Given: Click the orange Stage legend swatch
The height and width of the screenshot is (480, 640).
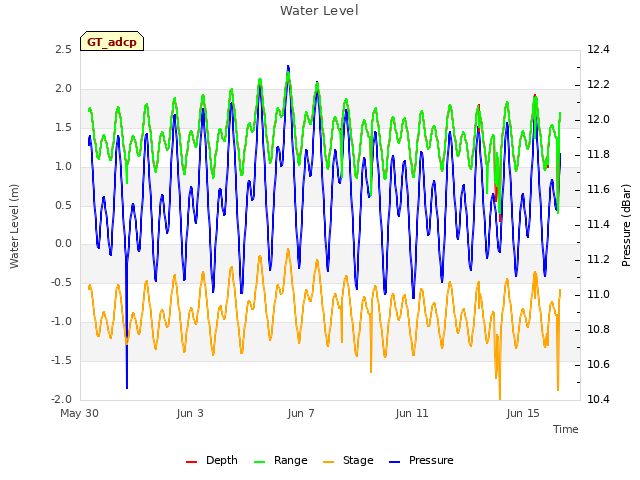Looking at the screenshot, I should pos(328,462).
